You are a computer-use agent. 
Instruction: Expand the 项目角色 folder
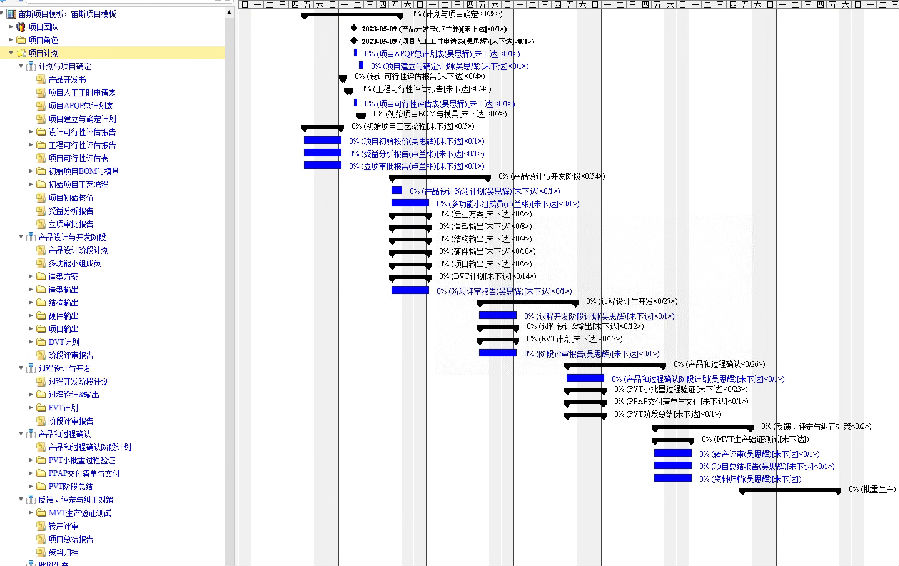click(11, 40)
